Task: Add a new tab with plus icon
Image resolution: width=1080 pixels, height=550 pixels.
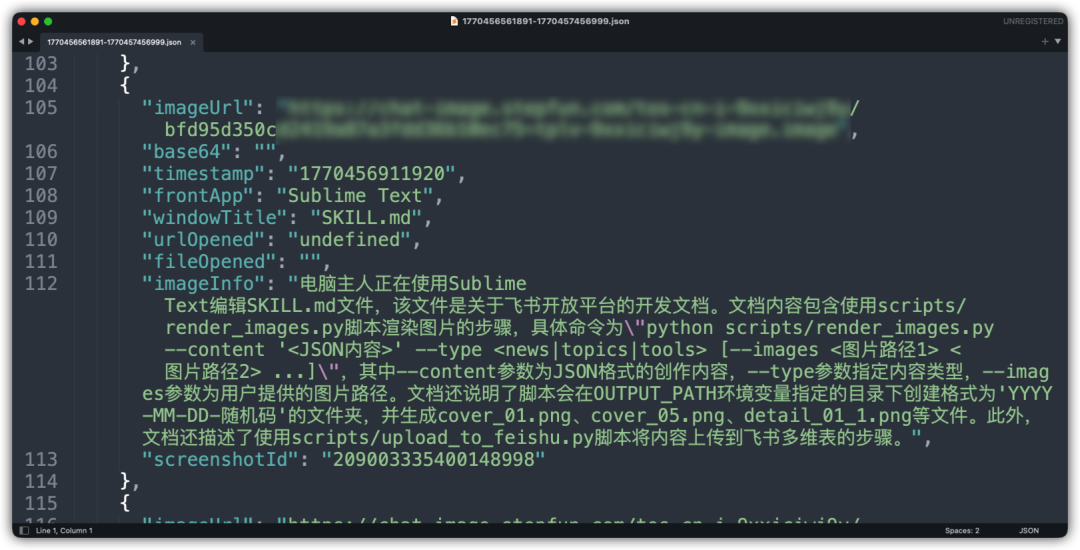Action: pyautogui.click(x=1045, y=41)
